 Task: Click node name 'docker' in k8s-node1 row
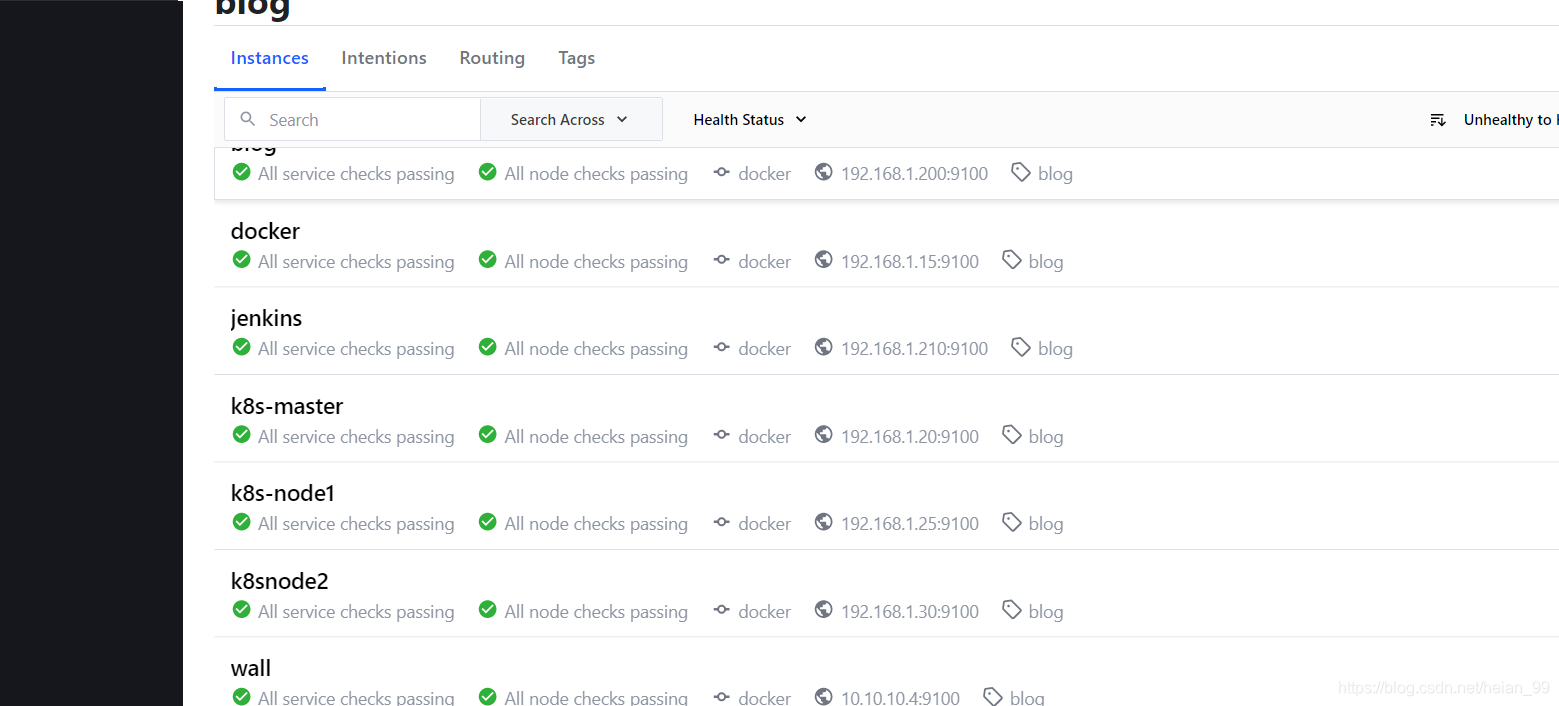coord(765,524)
